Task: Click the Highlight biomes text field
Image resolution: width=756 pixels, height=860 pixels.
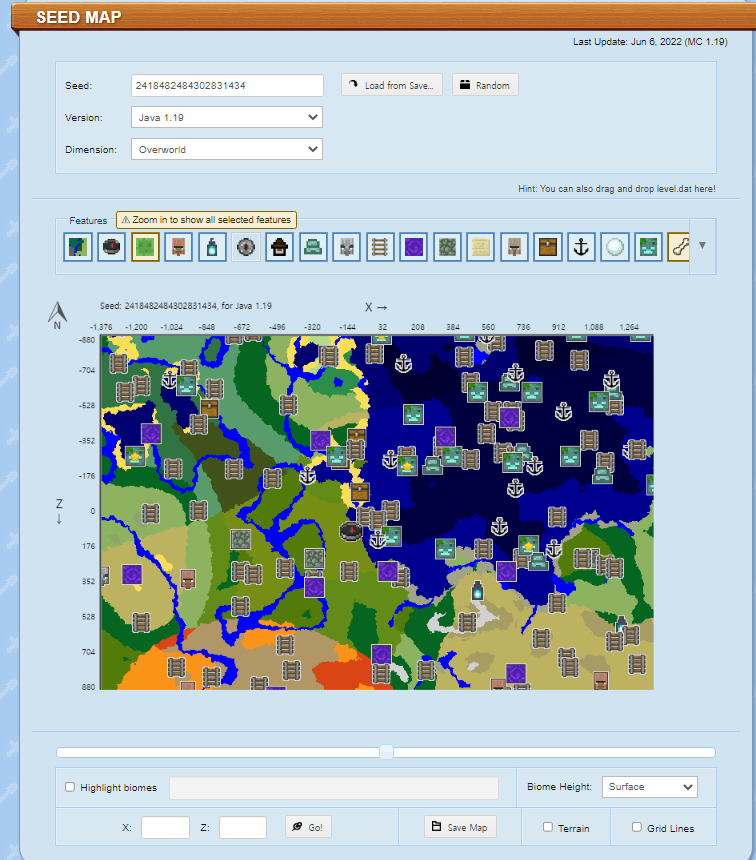Action: (334, 788)
